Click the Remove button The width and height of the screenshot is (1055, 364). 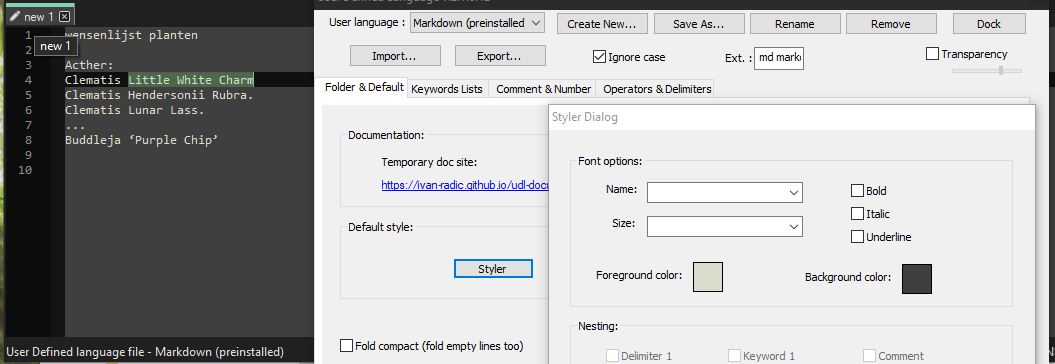[891, 24]
